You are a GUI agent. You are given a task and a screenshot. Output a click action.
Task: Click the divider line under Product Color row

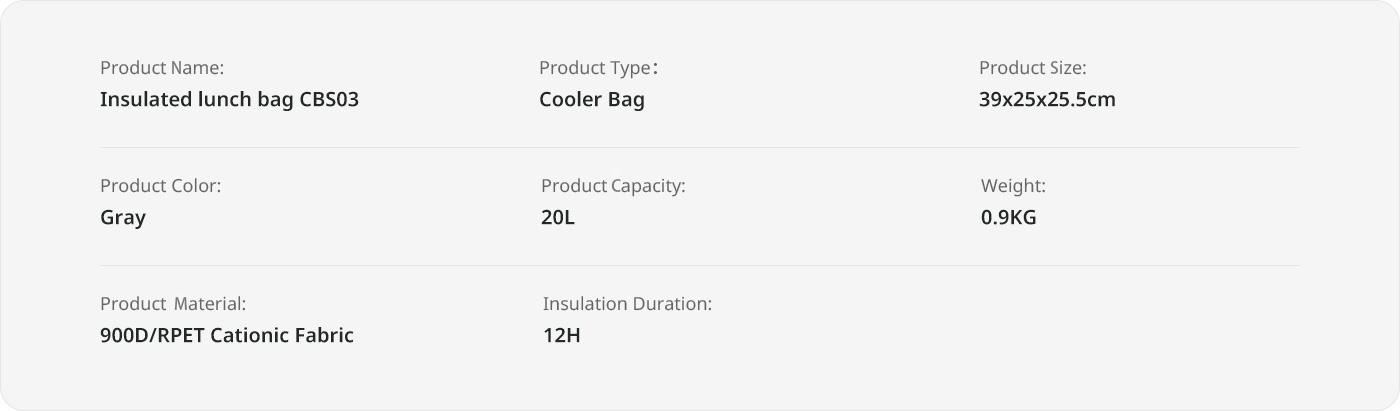[700, 265]
